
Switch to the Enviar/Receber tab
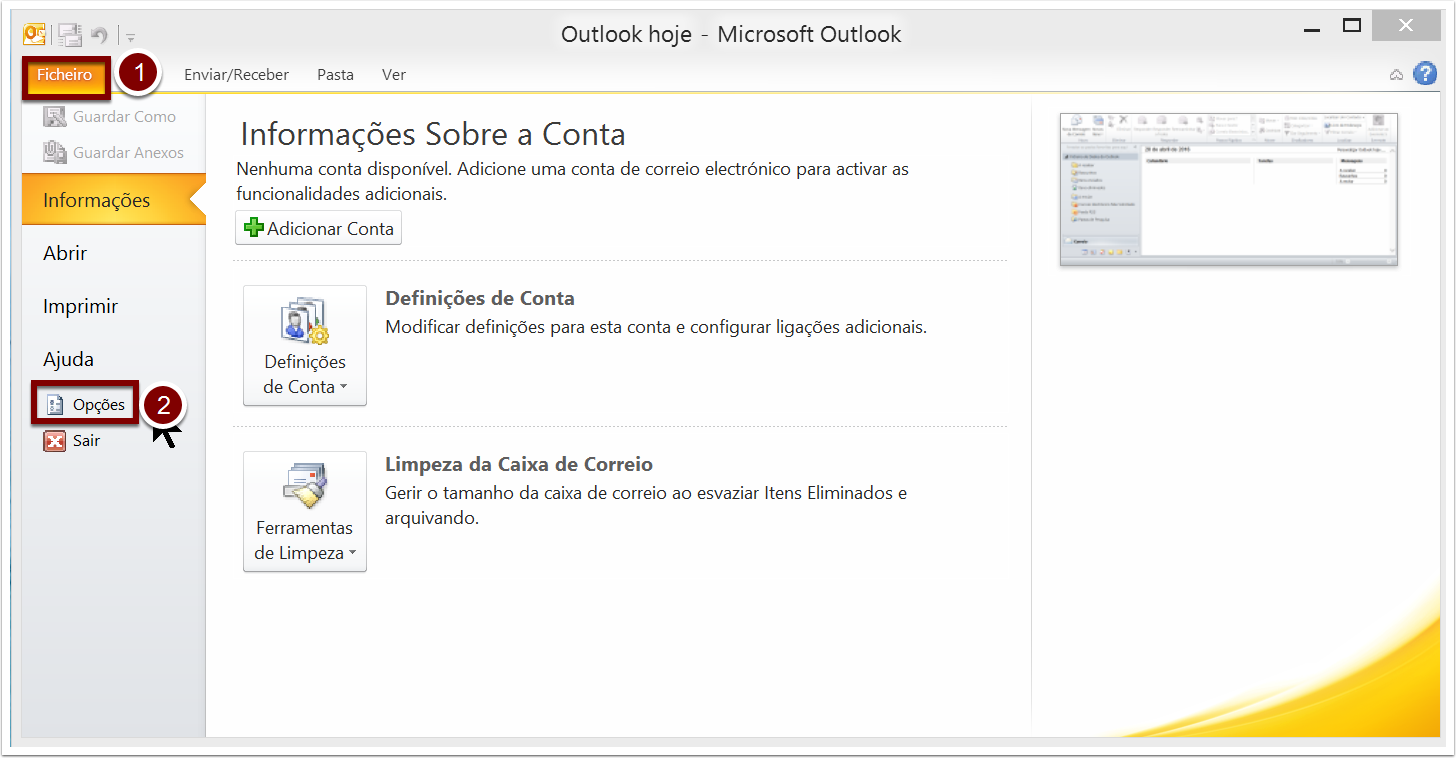click(x=236, y=75)
